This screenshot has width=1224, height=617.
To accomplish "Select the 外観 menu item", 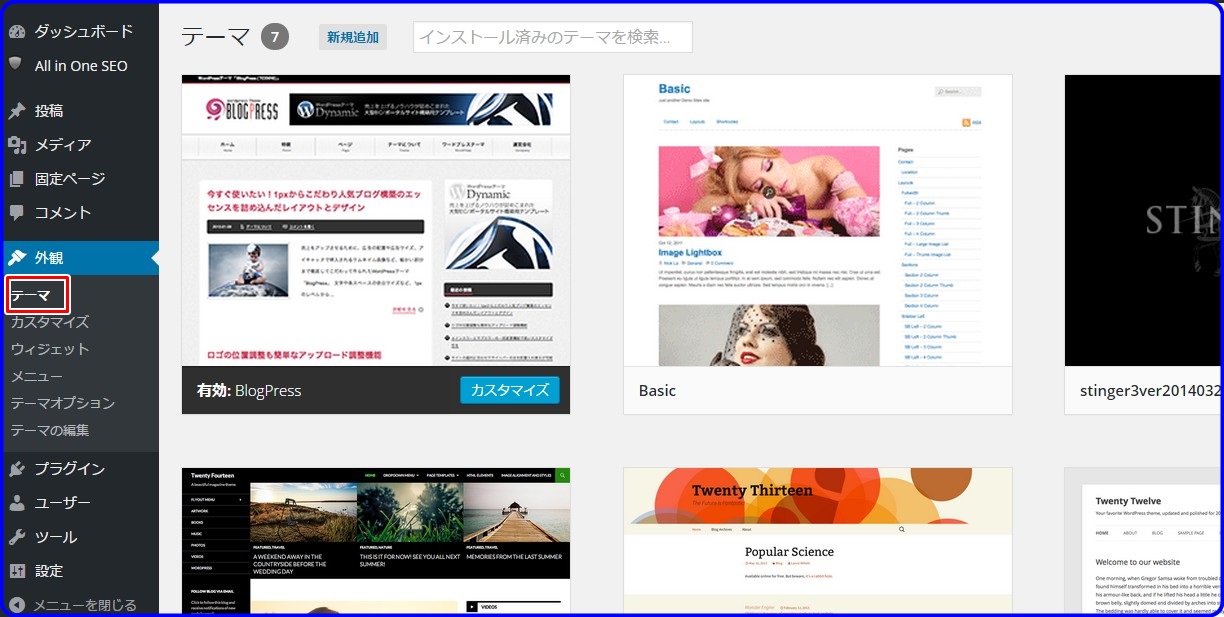I will point(79,257).
